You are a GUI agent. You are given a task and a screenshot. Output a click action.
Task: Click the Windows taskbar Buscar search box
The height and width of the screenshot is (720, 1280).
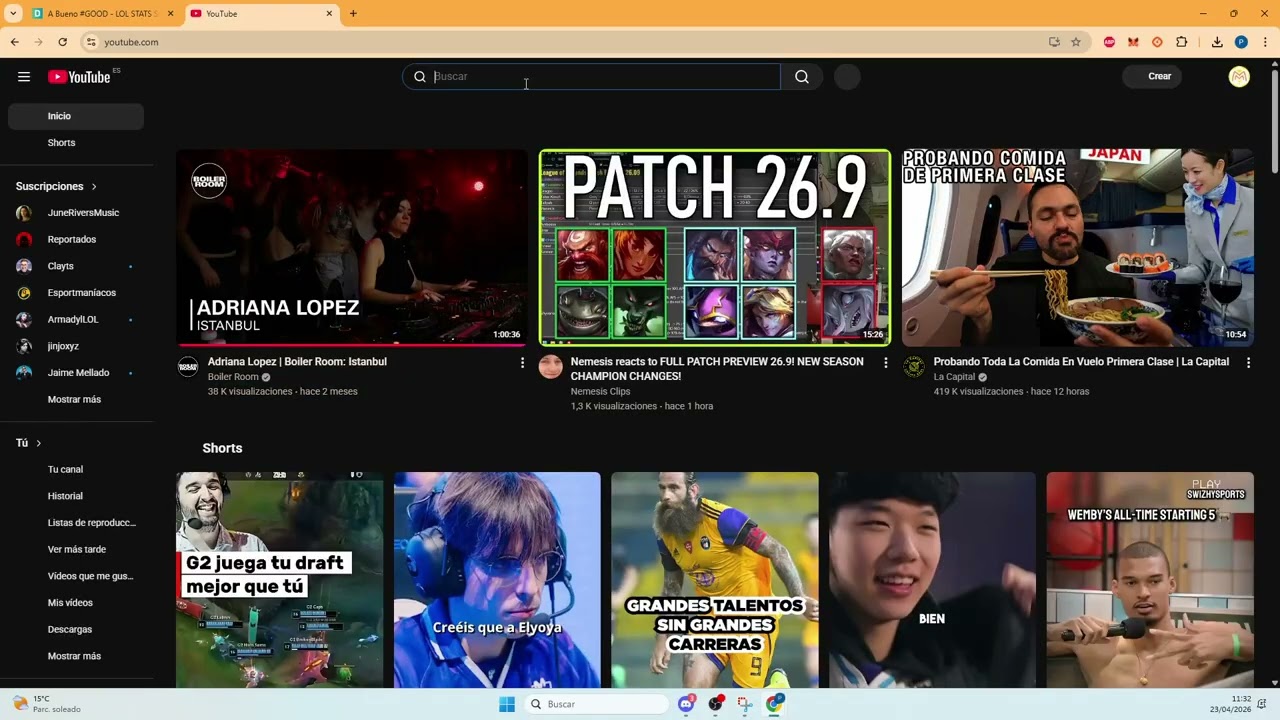click(597, 704)
